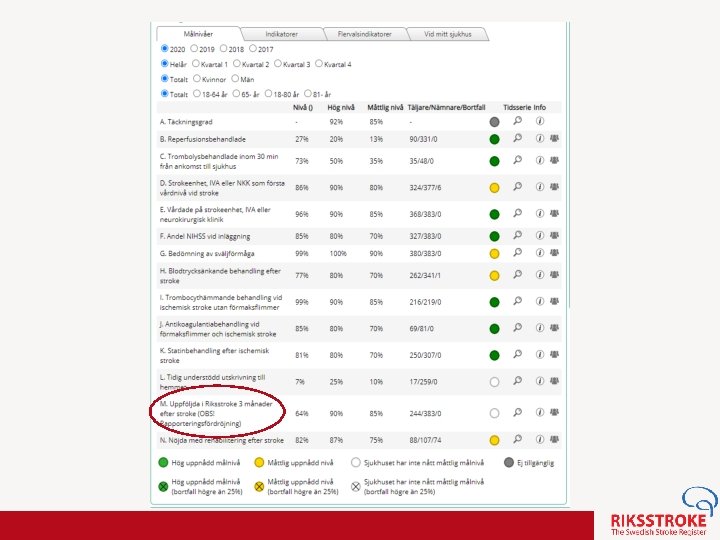Open time series for N. Nöjda med rehabilitering
Screen dimensions: 720x540
pyautogui.click(x=518, y=439)
